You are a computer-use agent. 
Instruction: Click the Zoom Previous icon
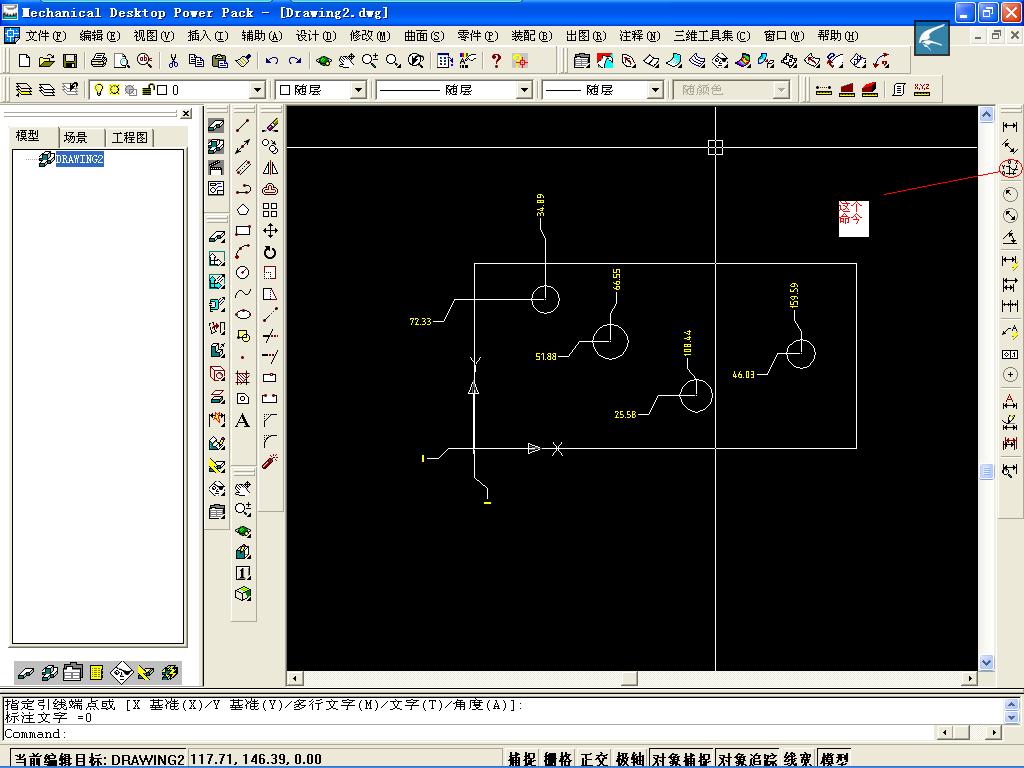[416, 61]
